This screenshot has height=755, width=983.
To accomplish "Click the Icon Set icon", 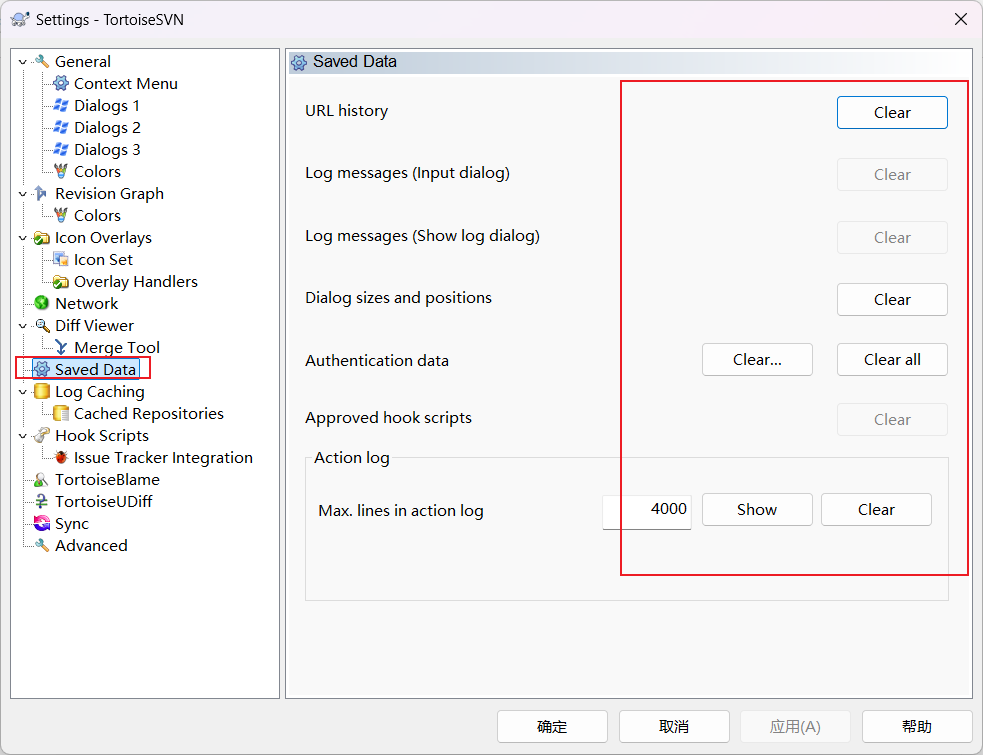I will (61, 260).
